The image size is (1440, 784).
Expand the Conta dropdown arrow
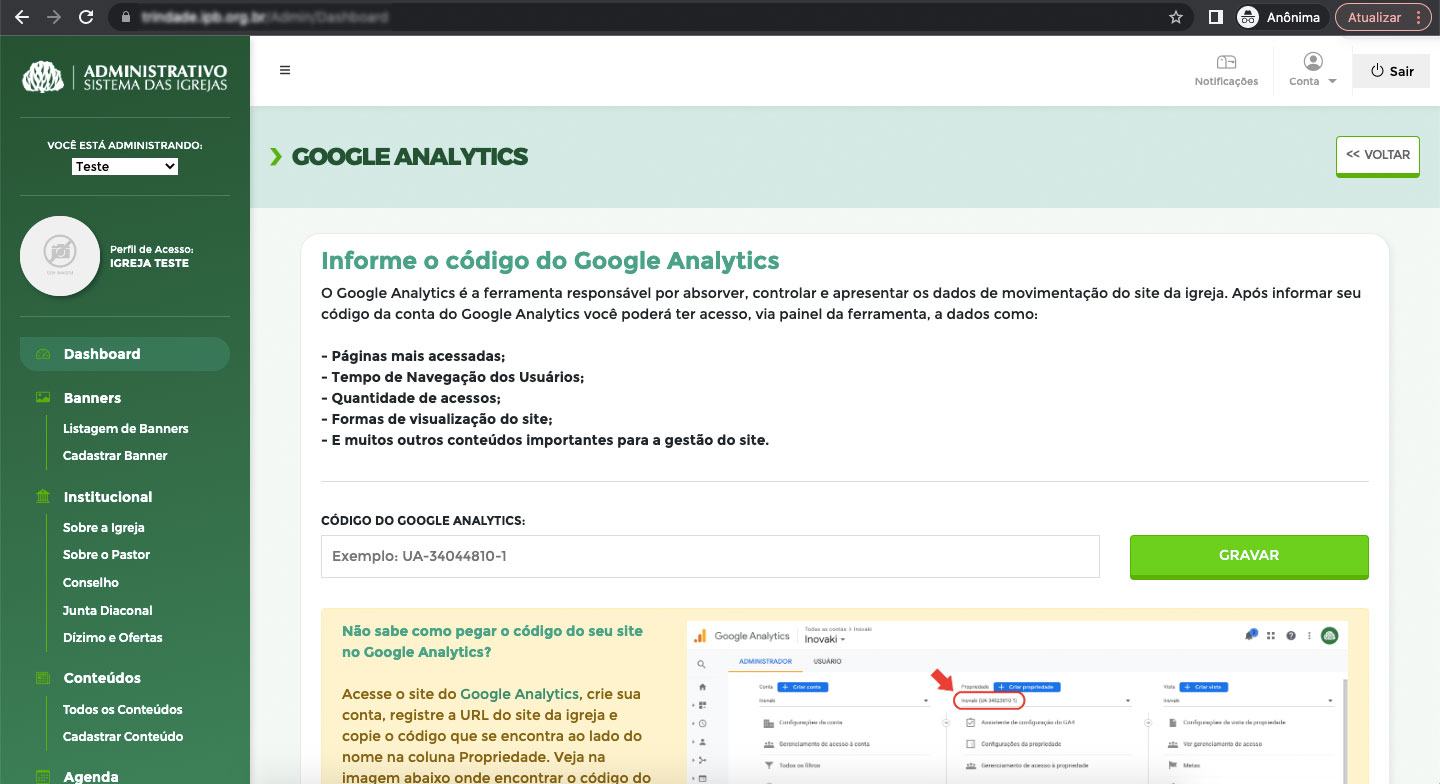coord(1333,82)
